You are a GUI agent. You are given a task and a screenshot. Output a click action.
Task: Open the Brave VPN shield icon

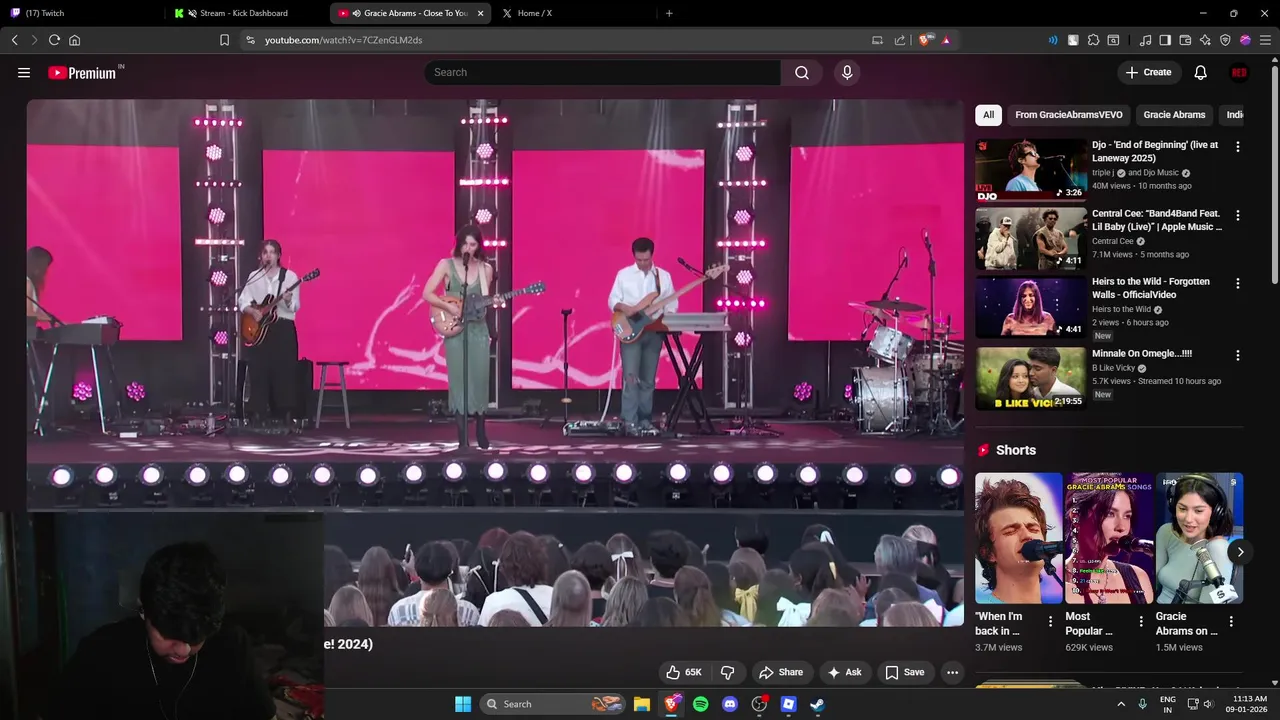pos(1225,40)
